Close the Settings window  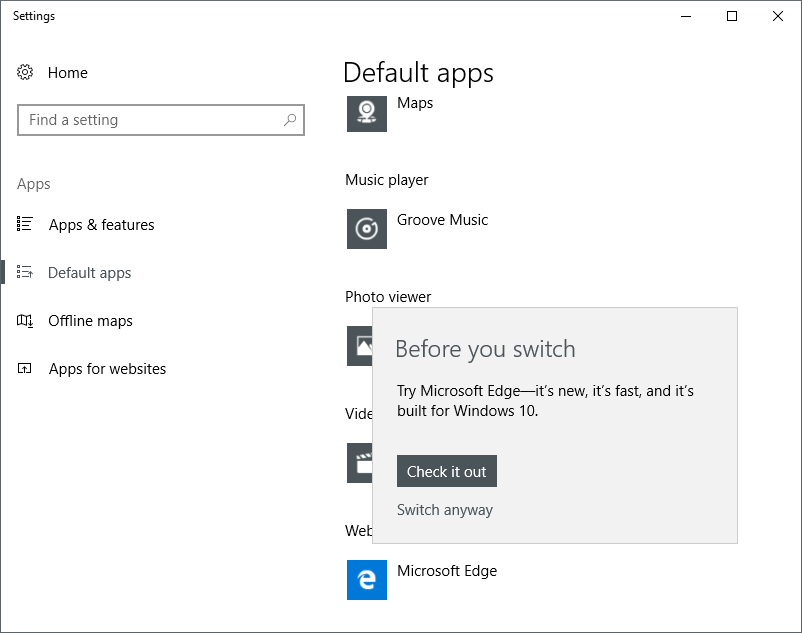tap(778, 16)
